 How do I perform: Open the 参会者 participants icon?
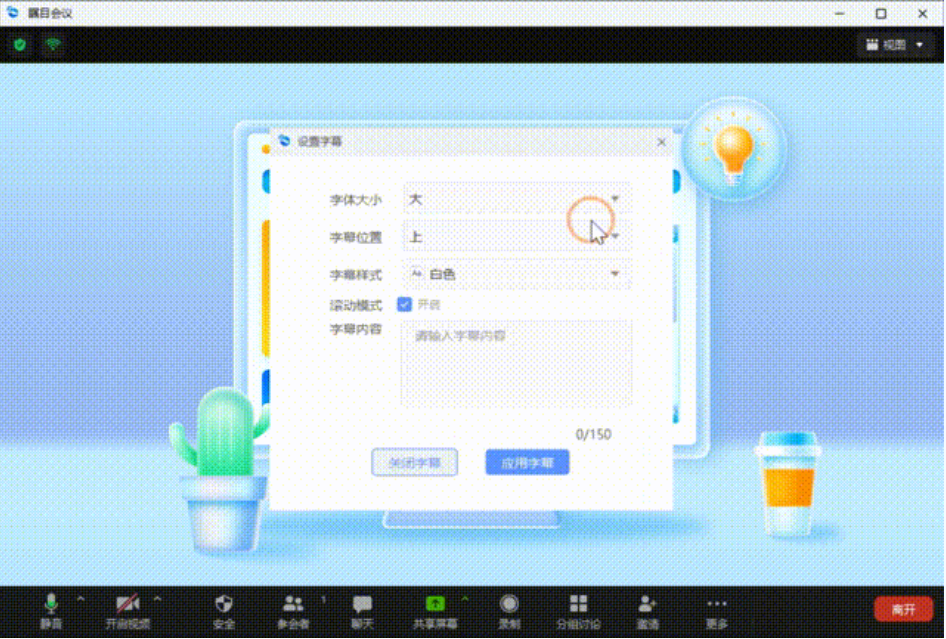[x=293, y=603]
